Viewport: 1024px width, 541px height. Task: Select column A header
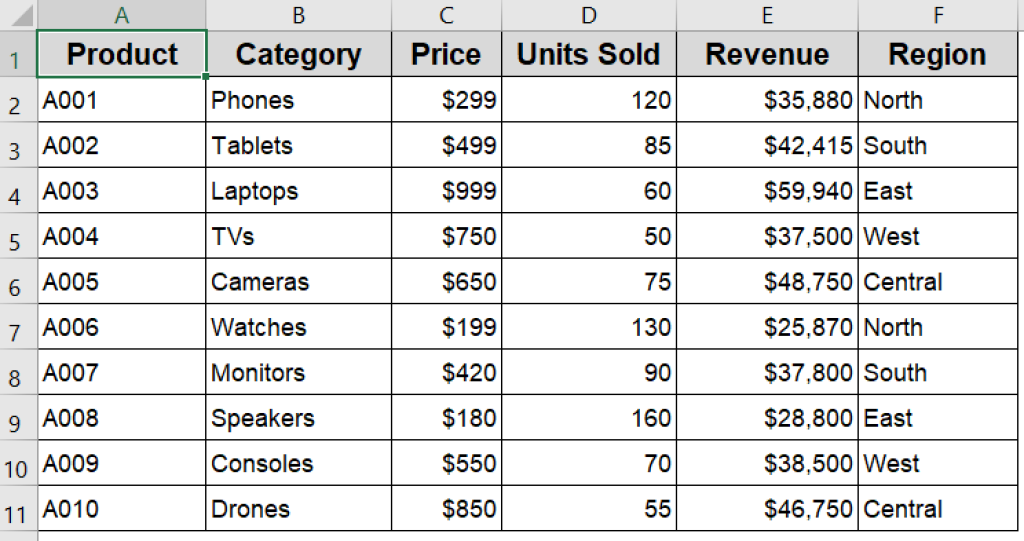tap(121, 15)
